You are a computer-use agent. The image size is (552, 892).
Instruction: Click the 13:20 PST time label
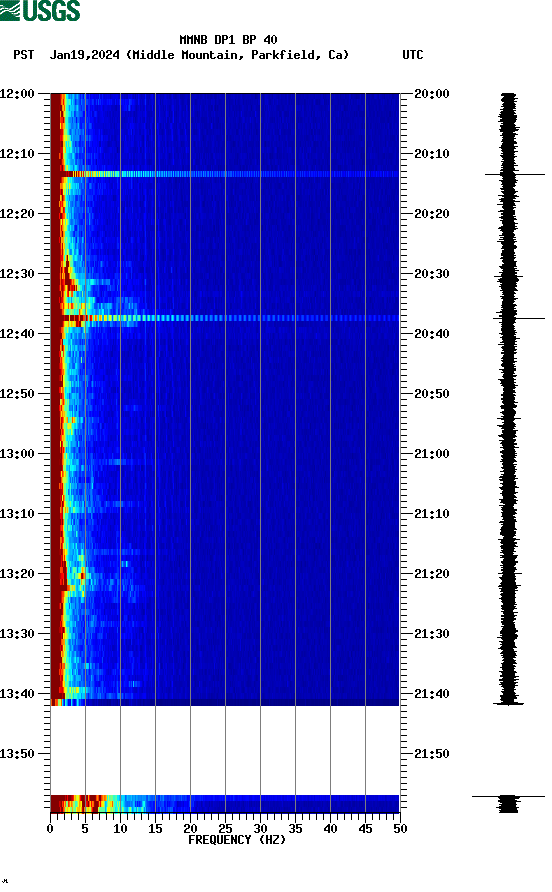[x=17, y=574]
